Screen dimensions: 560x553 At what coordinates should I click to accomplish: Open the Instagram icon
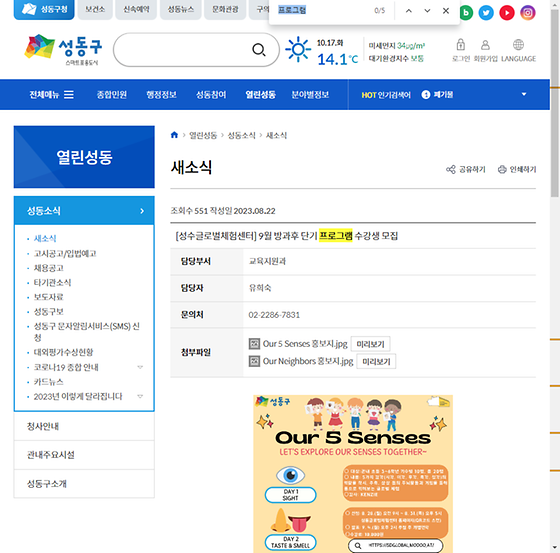(528, 13)
